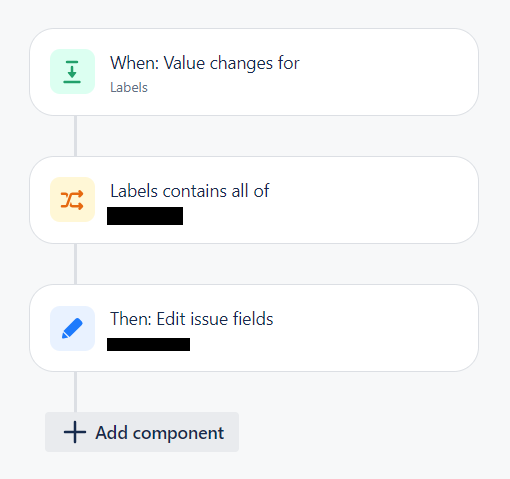Click the orange condition shuffle icon
The width and height of the screenshot is (510, 479).
click(x=72, y=200)
